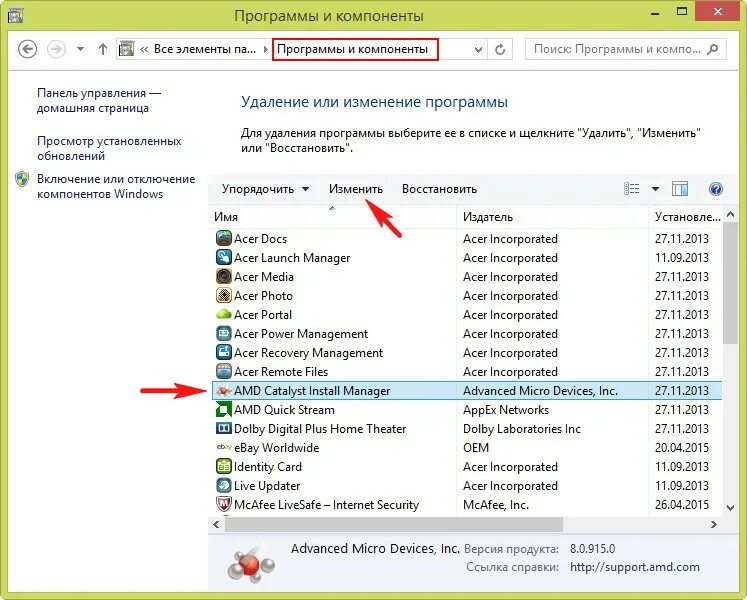The width and height of the screenshot is (747, 600).
Task: Select the eBay Worldwide icon
Action: (223, 447)
